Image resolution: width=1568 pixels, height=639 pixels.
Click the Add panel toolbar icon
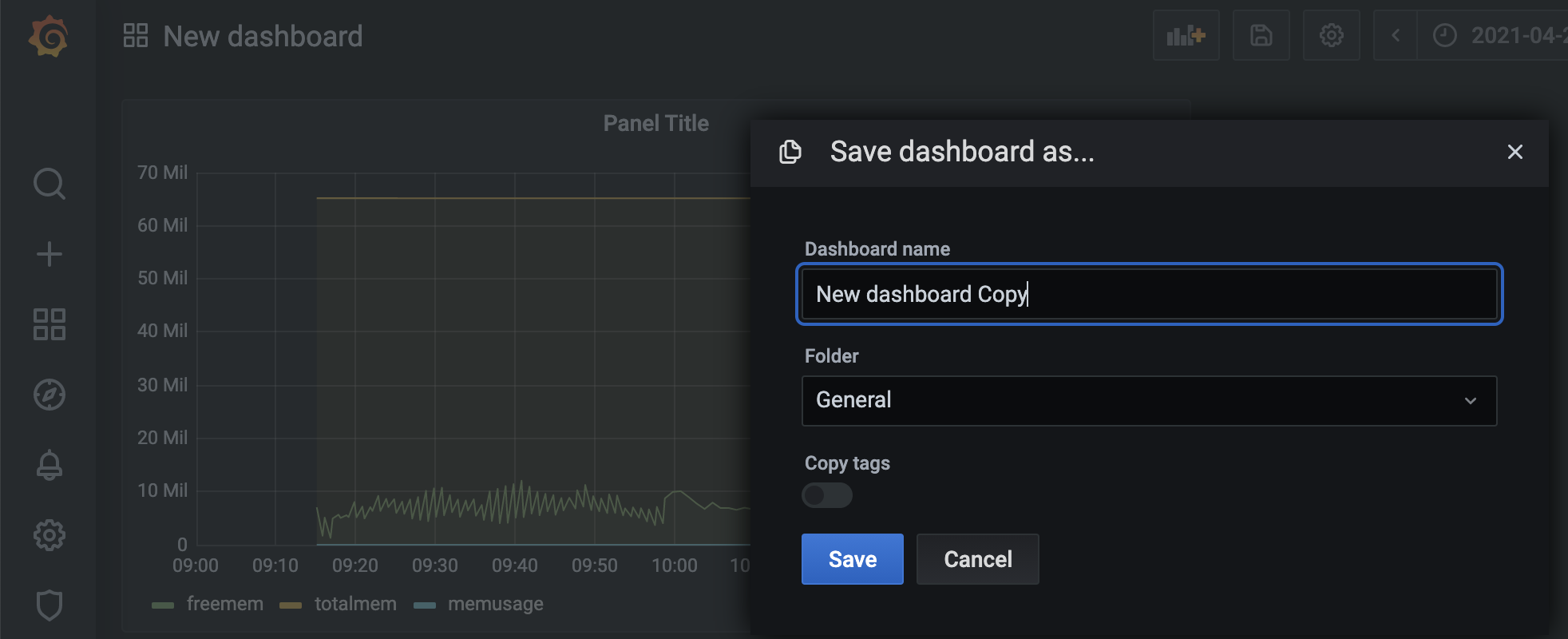tap(1186, 35)
